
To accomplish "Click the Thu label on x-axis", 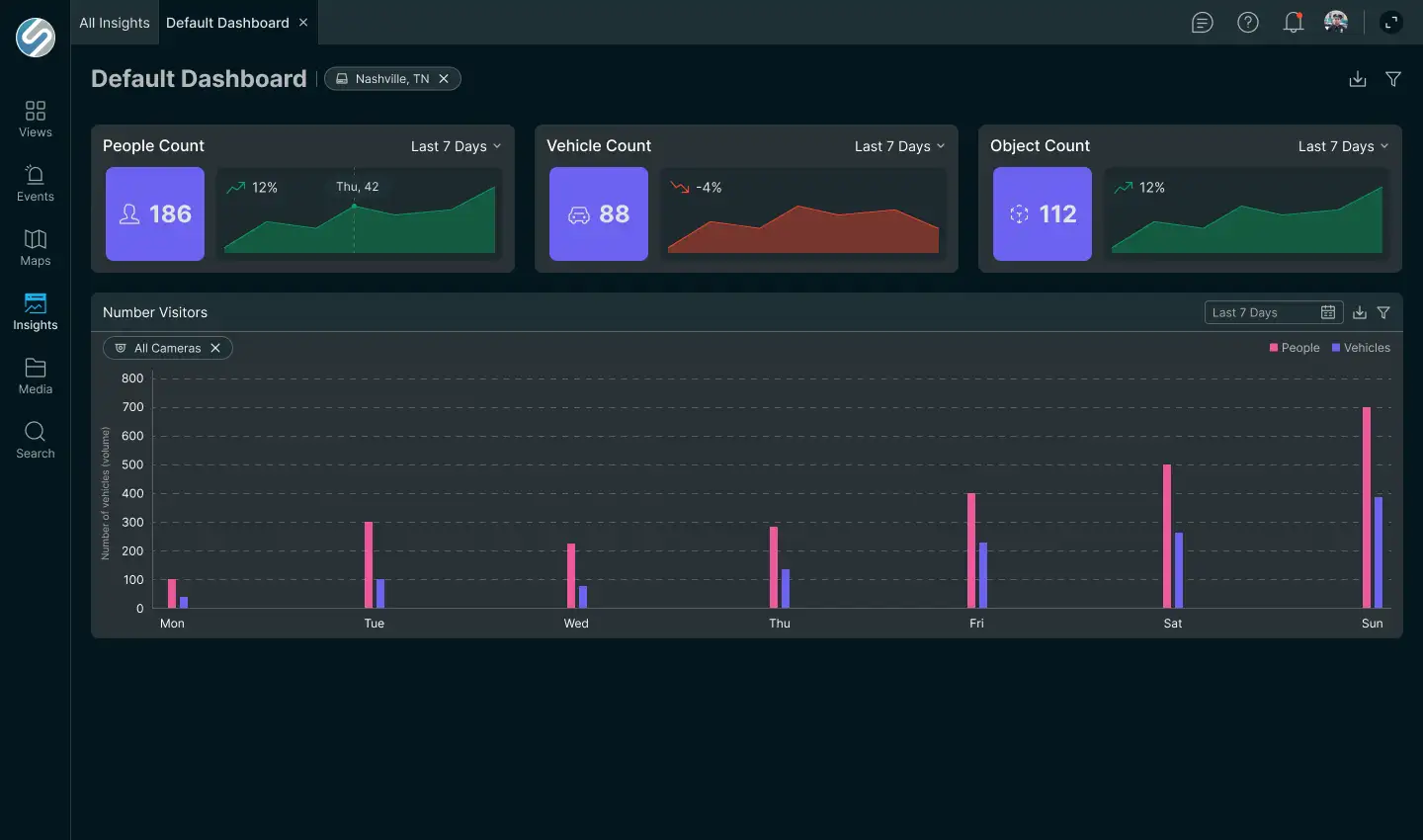I will [780, 624].
